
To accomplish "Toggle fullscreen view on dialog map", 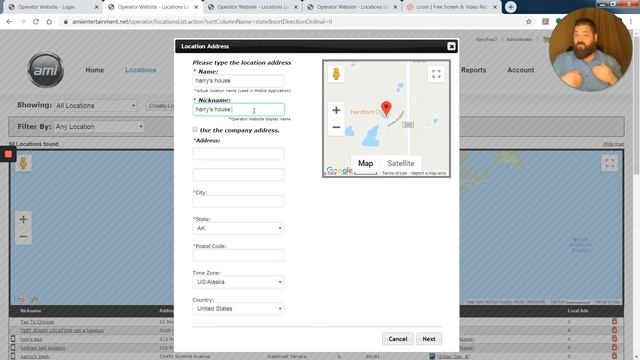I will point(436,74).
